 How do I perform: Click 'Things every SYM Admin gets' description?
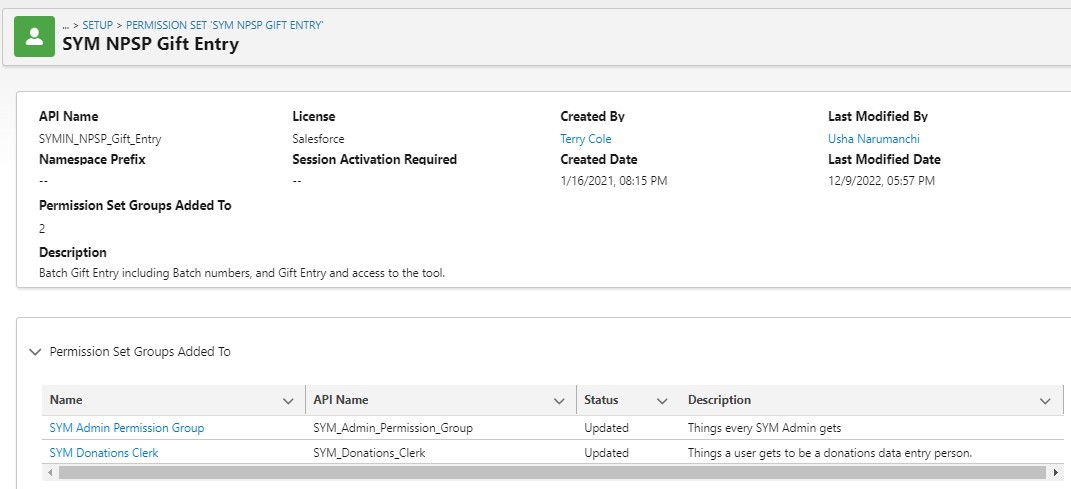click(x=764, y=428)
